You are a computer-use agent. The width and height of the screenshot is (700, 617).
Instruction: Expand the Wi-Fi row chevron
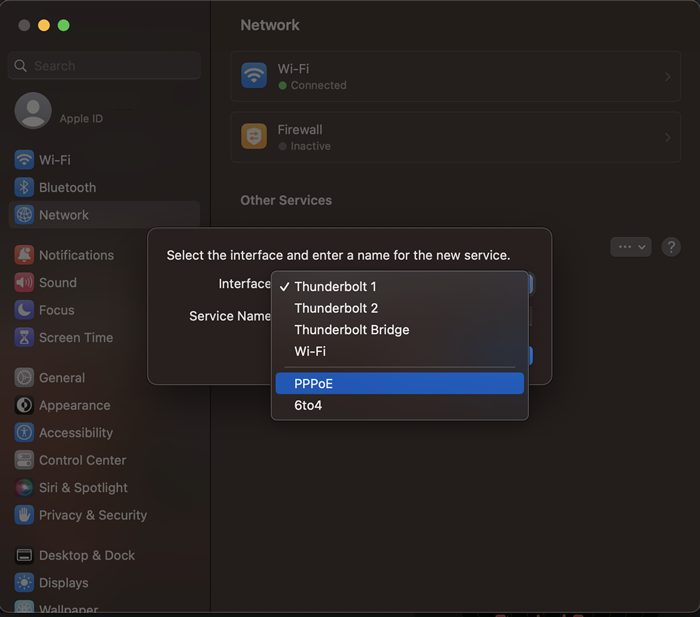(x=668, y=77)
